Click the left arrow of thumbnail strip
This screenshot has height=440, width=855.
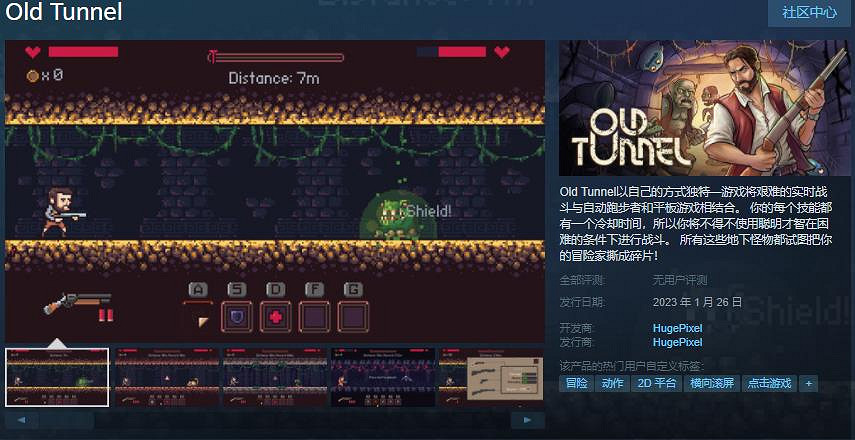[22, 420]
